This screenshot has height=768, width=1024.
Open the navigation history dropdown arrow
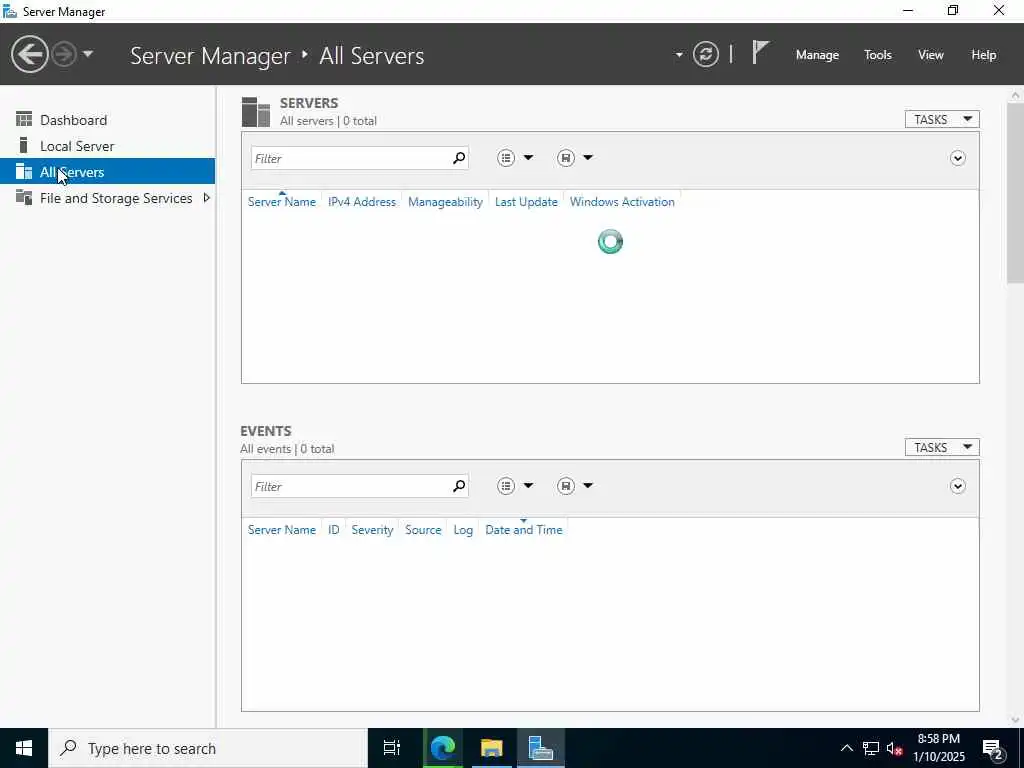pos(88,54)
